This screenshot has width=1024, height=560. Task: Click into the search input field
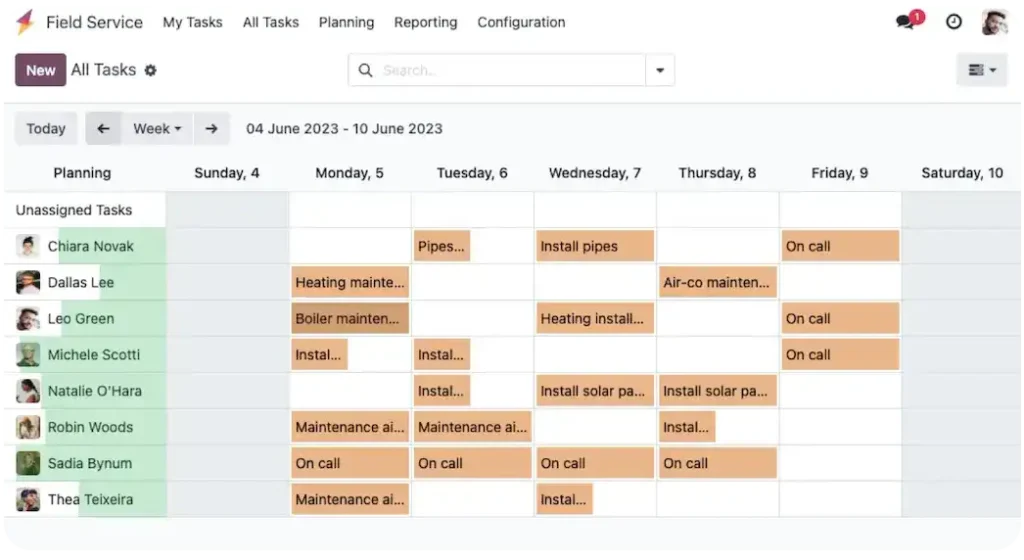tap(510, 70)
